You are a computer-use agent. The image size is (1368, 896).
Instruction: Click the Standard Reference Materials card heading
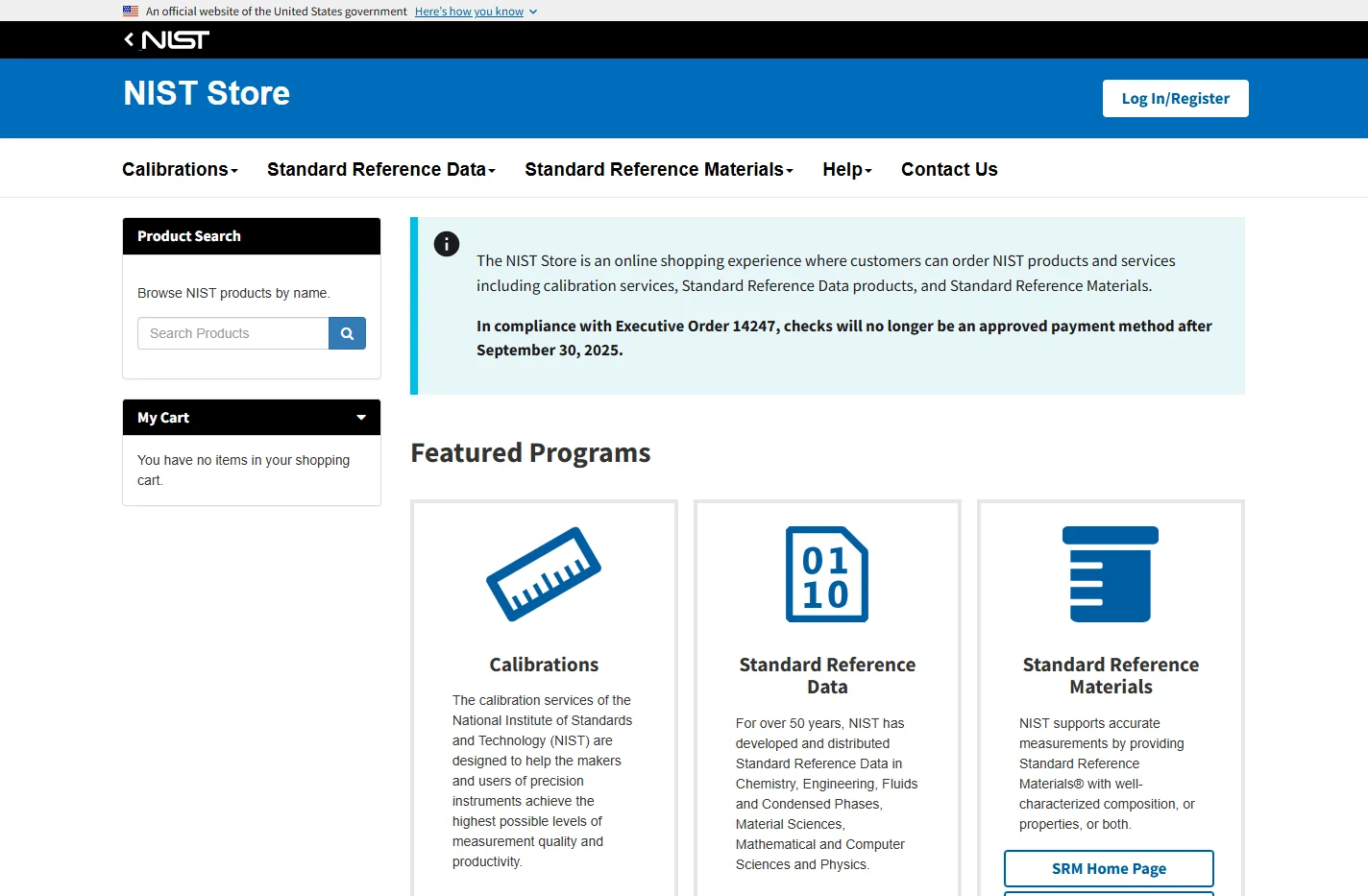[x=1111, y=675]
